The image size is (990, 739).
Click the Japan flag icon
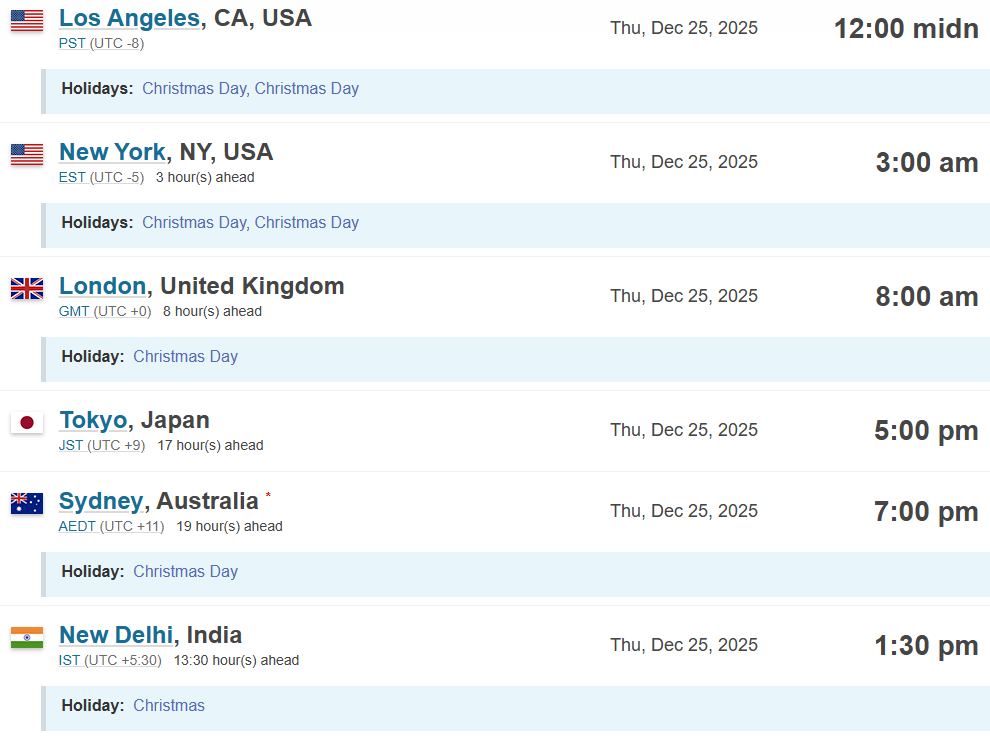click(27, 422)
